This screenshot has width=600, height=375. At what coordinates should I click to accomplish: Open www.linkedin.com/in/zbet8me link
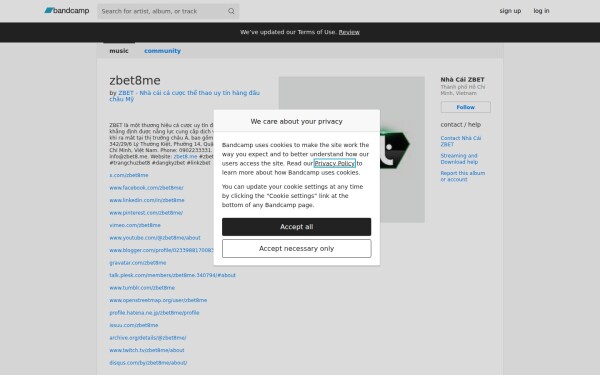click(x=147, y=200)
